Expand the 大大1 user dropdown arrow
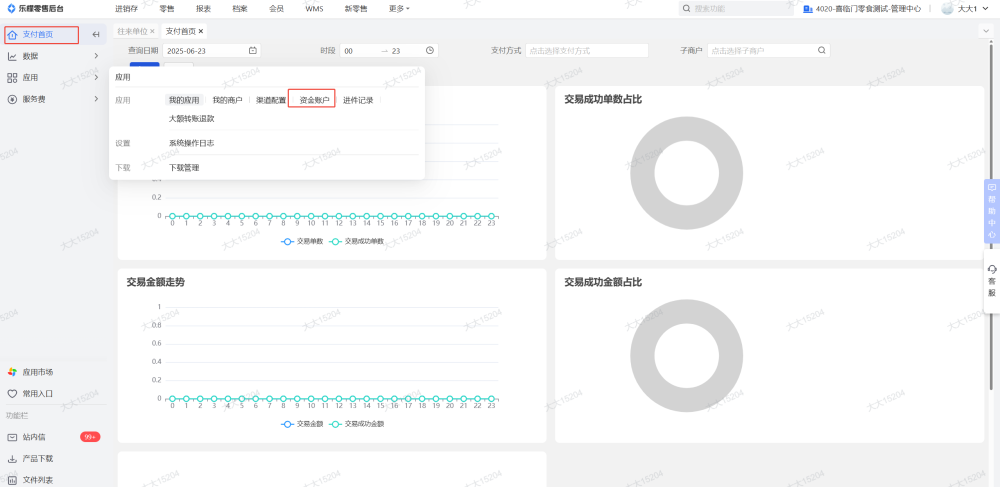Image resolution: width=1000 pixels, height=487 pixels. pyautogui.click(x=985, y=9)
